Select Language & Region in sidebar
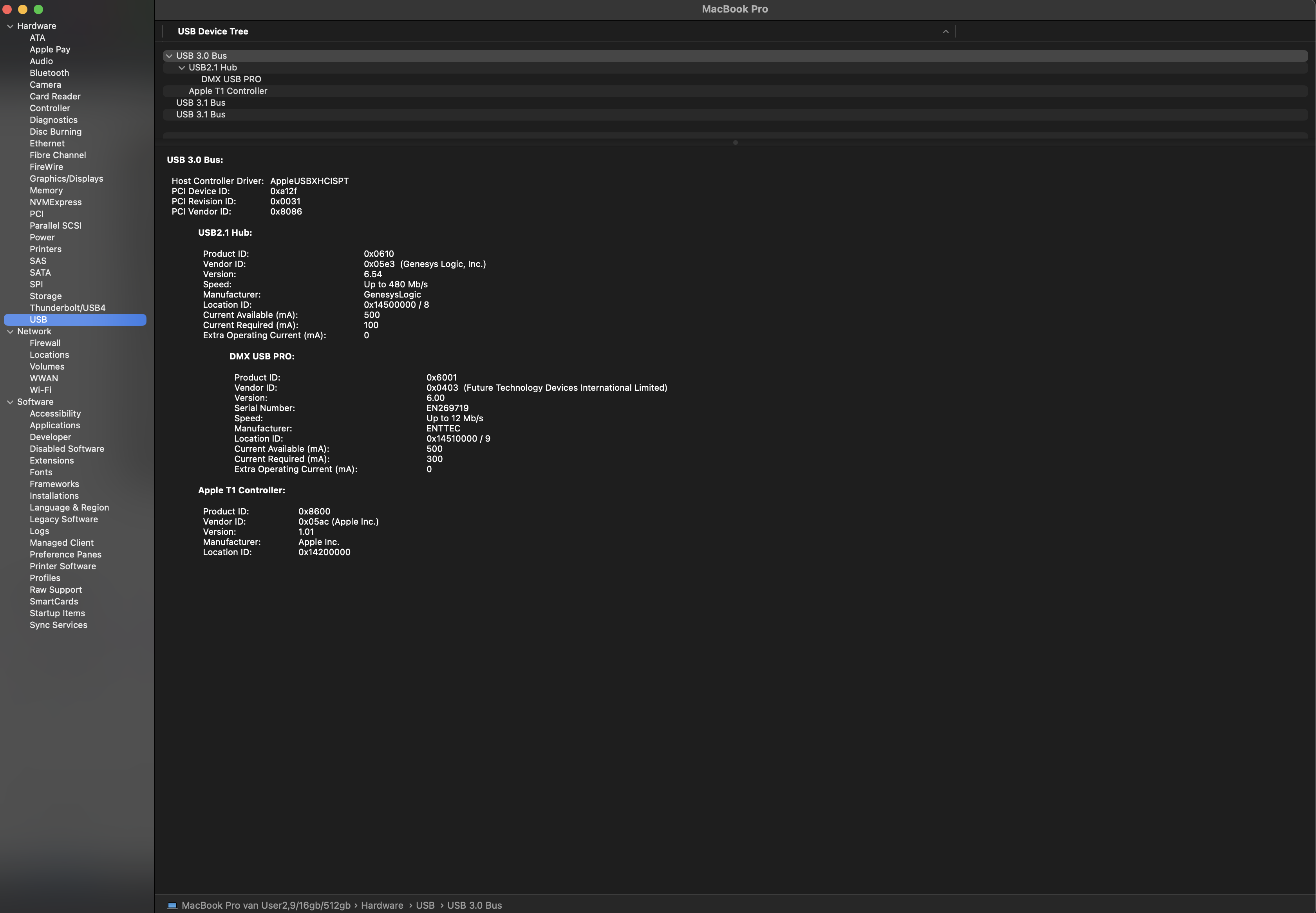The height and width of the screenshot is (913, 1316). 69,507
